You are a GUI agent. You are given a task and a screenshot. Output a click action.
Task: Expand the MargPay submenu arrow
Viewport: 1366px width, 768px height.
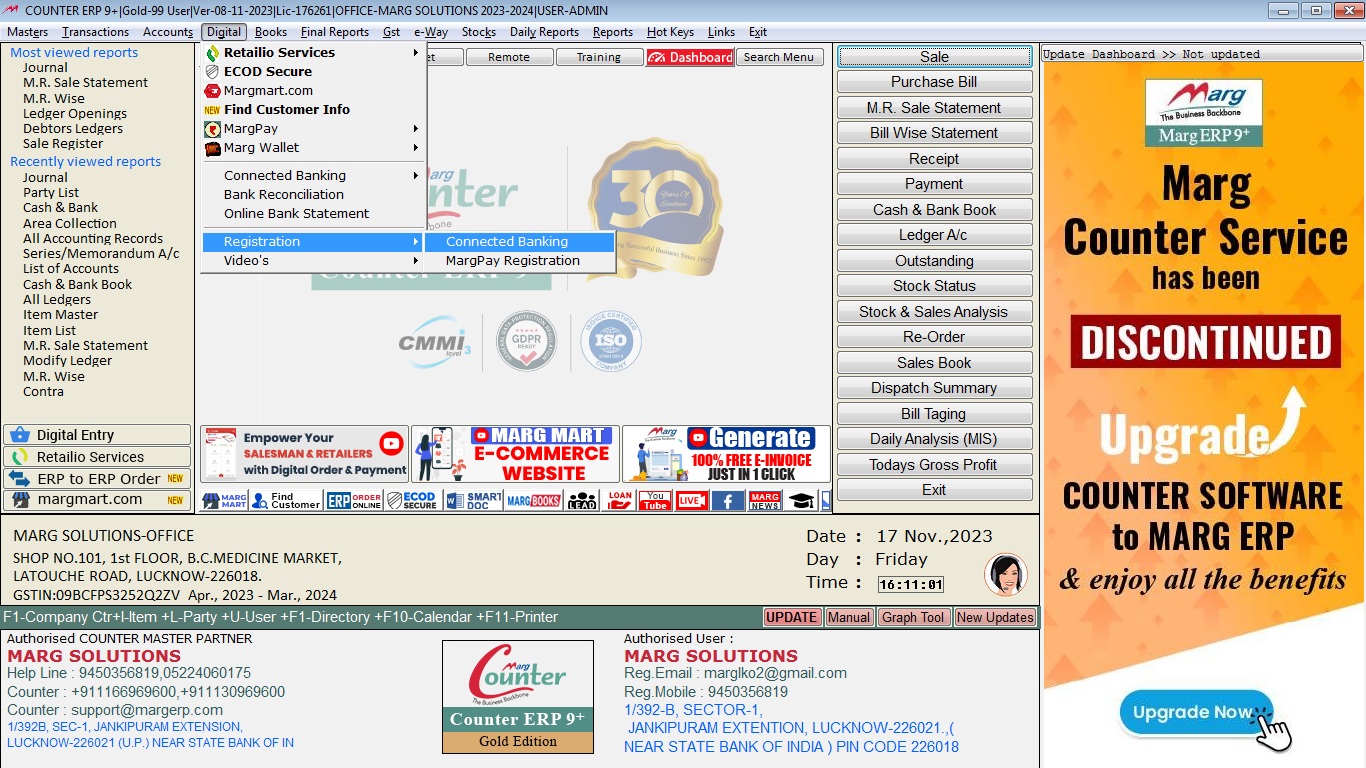point(416,128)
